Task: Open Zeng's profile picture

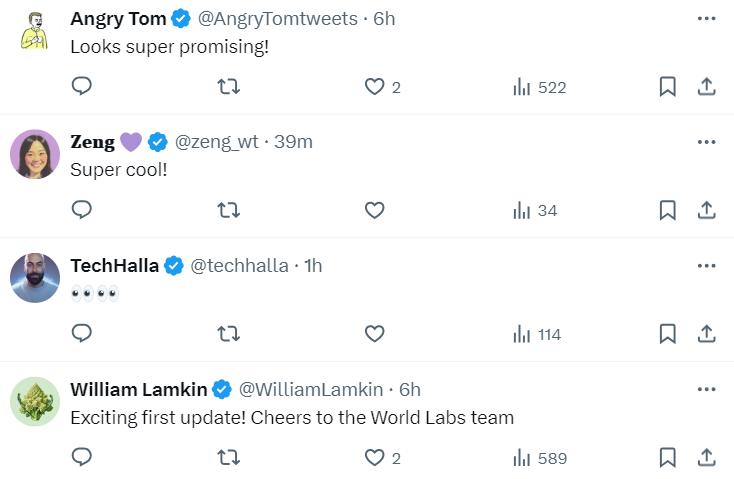Action: 35,154
